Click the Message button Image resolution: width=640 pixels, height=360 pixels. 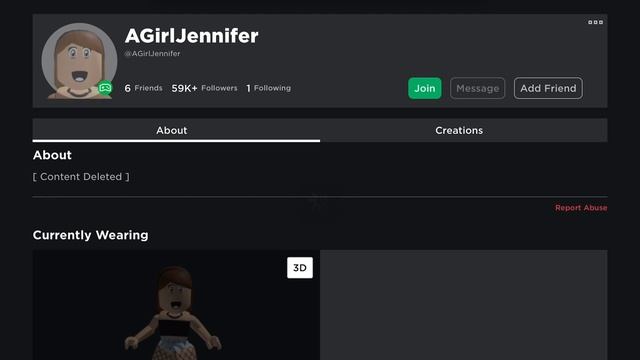(478, 88)
